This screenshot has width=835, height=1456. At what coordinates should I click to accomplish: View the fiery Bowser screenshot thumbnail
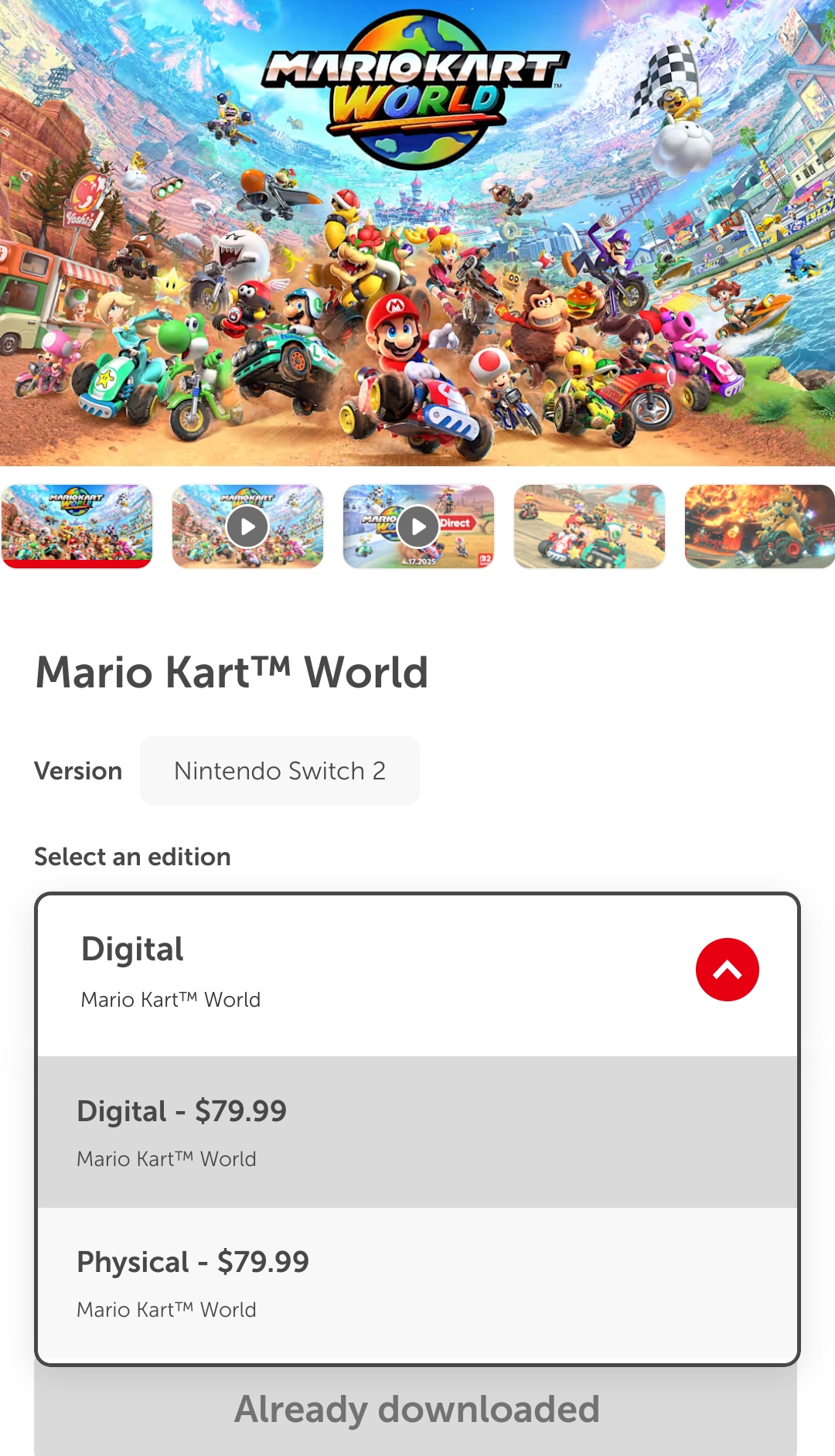point(760,527)
